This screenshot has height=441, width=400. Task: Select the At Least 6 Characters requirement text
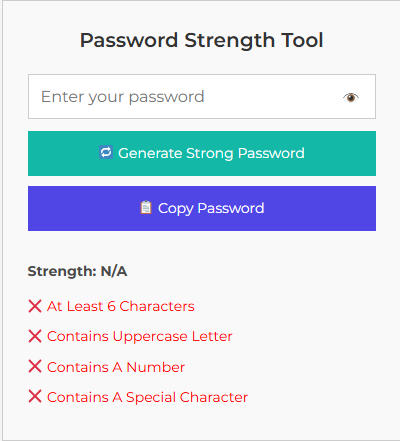coord(121,306)
